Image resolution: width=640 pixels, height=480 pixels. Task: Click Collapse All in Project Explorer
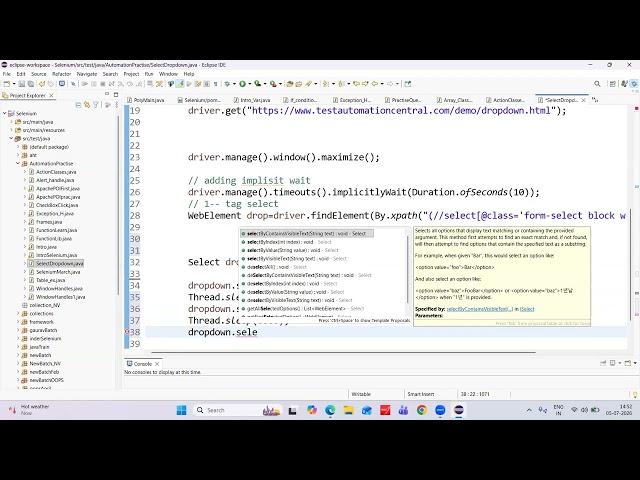78,105
